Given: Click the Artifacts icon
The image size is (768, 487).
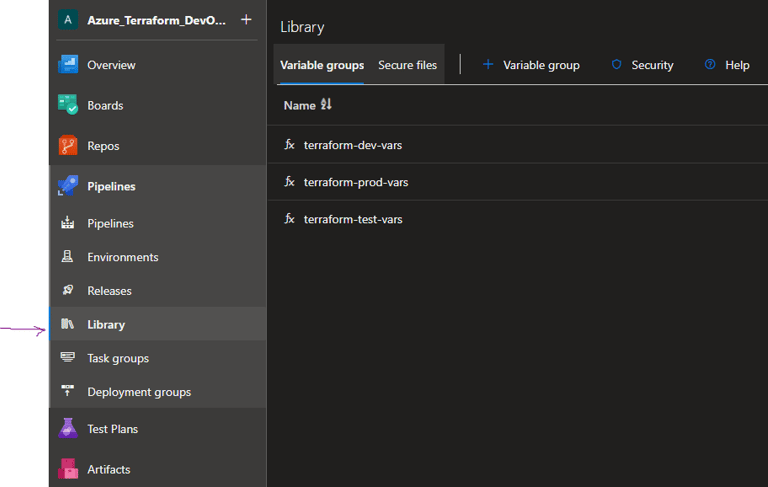Looking at the screenshot, I should coord(68,469).
